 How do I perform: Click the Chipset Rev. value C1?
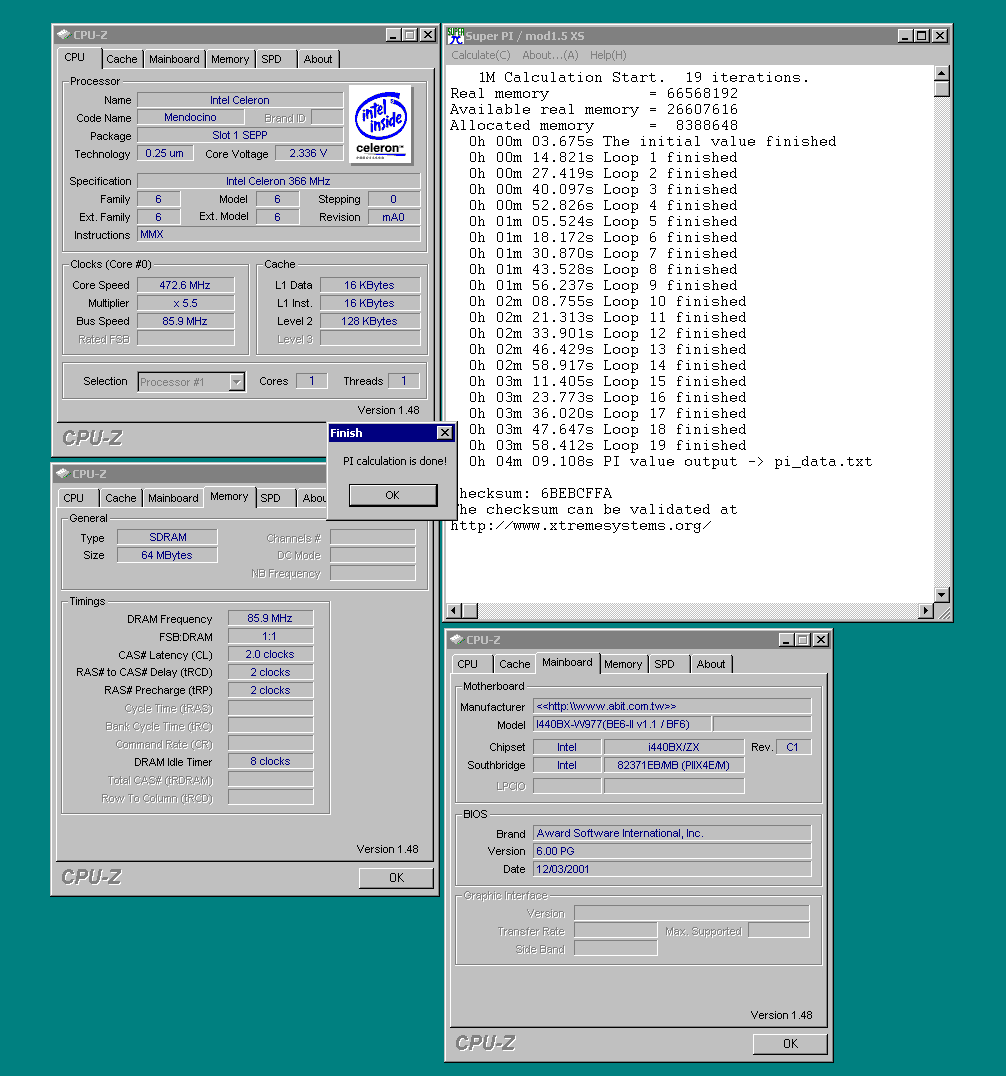pos(793,747)
